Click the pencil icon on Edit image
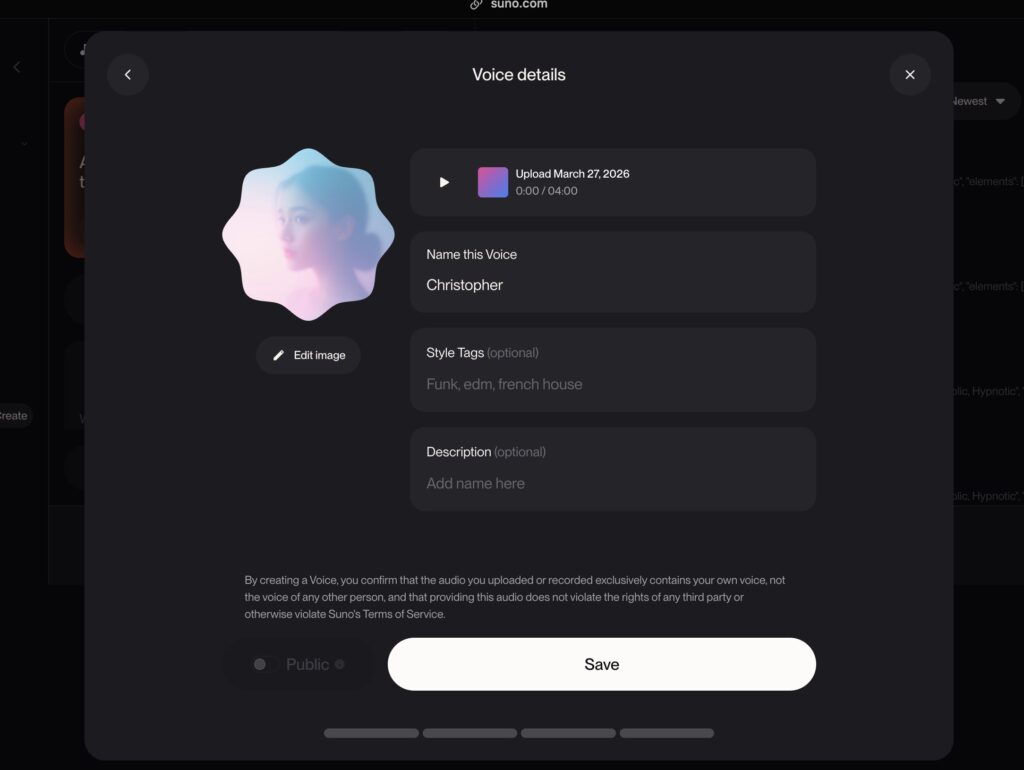 pos(278,355)
